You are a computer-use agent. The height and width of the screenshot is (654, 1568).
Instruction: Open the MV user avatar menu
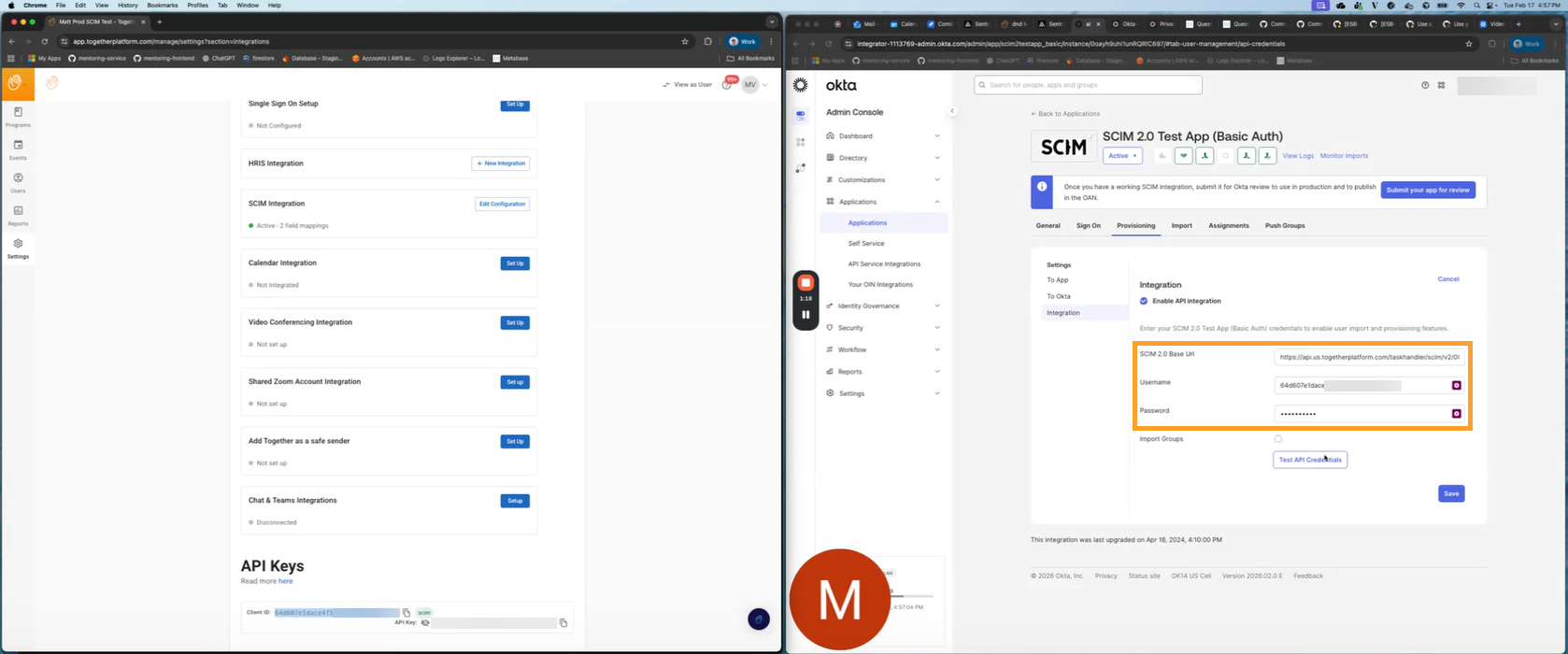click(750, 85)
